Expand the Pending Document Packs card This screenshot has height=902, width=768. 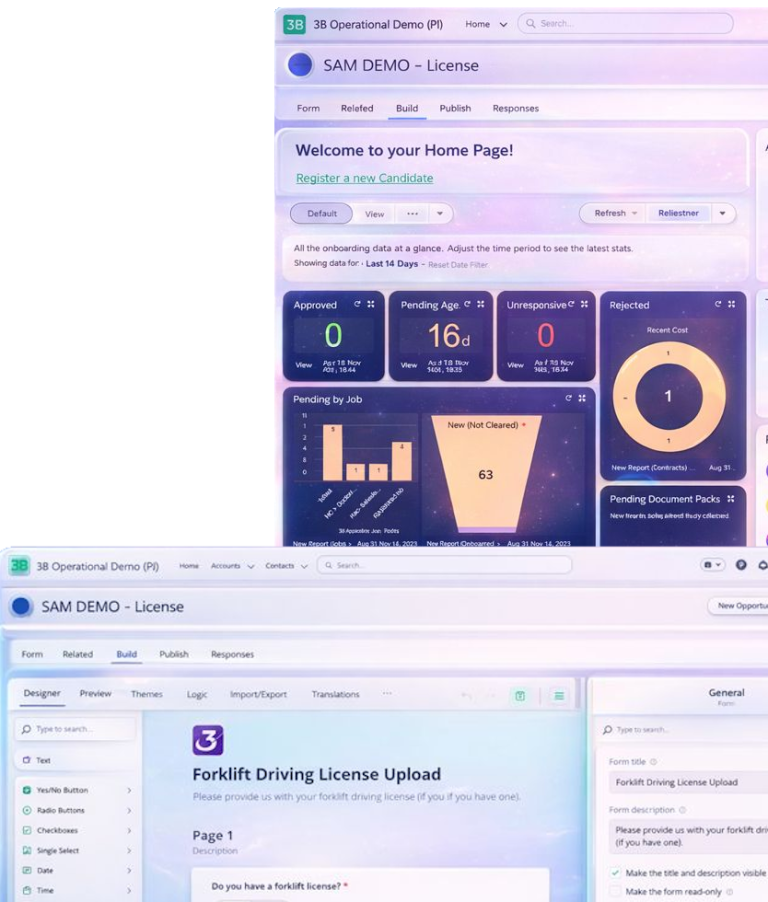[731, 499]
